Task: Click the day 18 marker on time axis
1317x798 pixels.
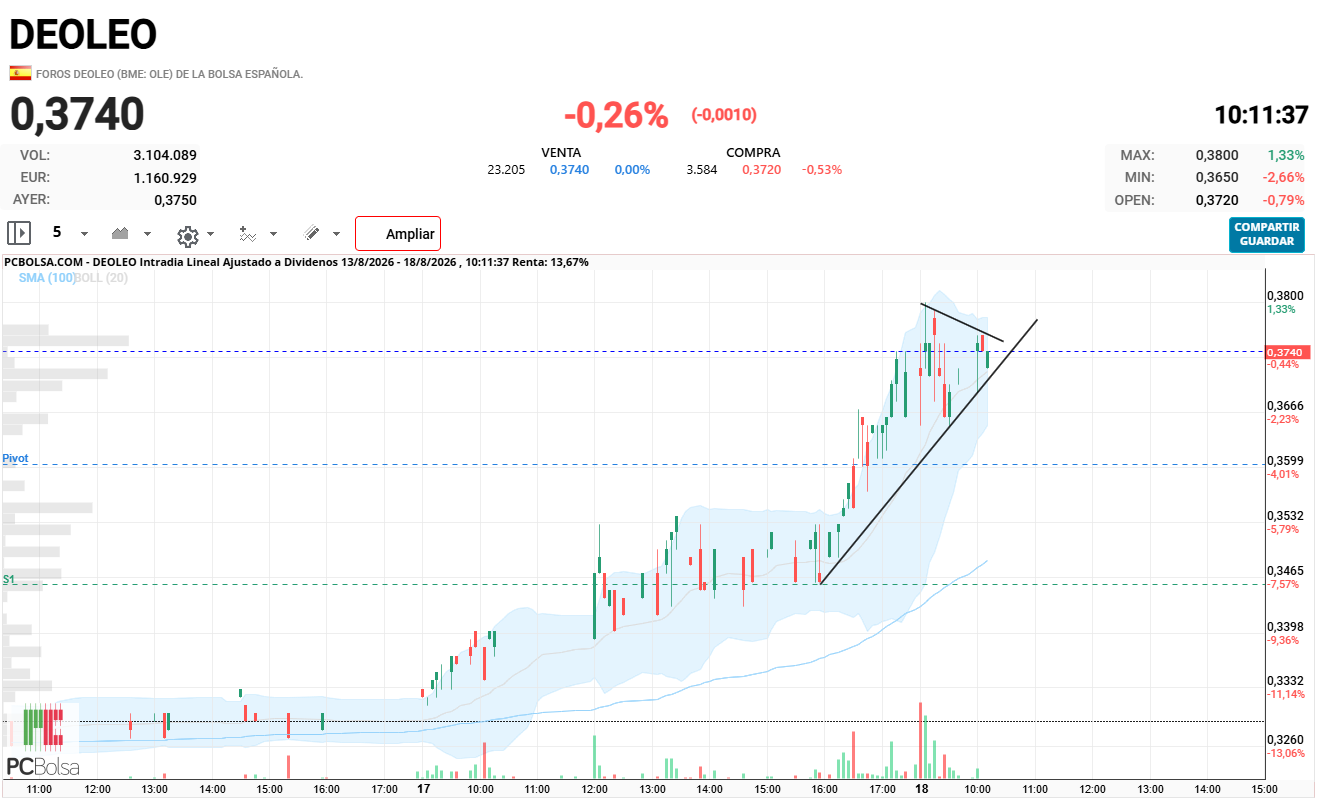Action: coord(922,789)
